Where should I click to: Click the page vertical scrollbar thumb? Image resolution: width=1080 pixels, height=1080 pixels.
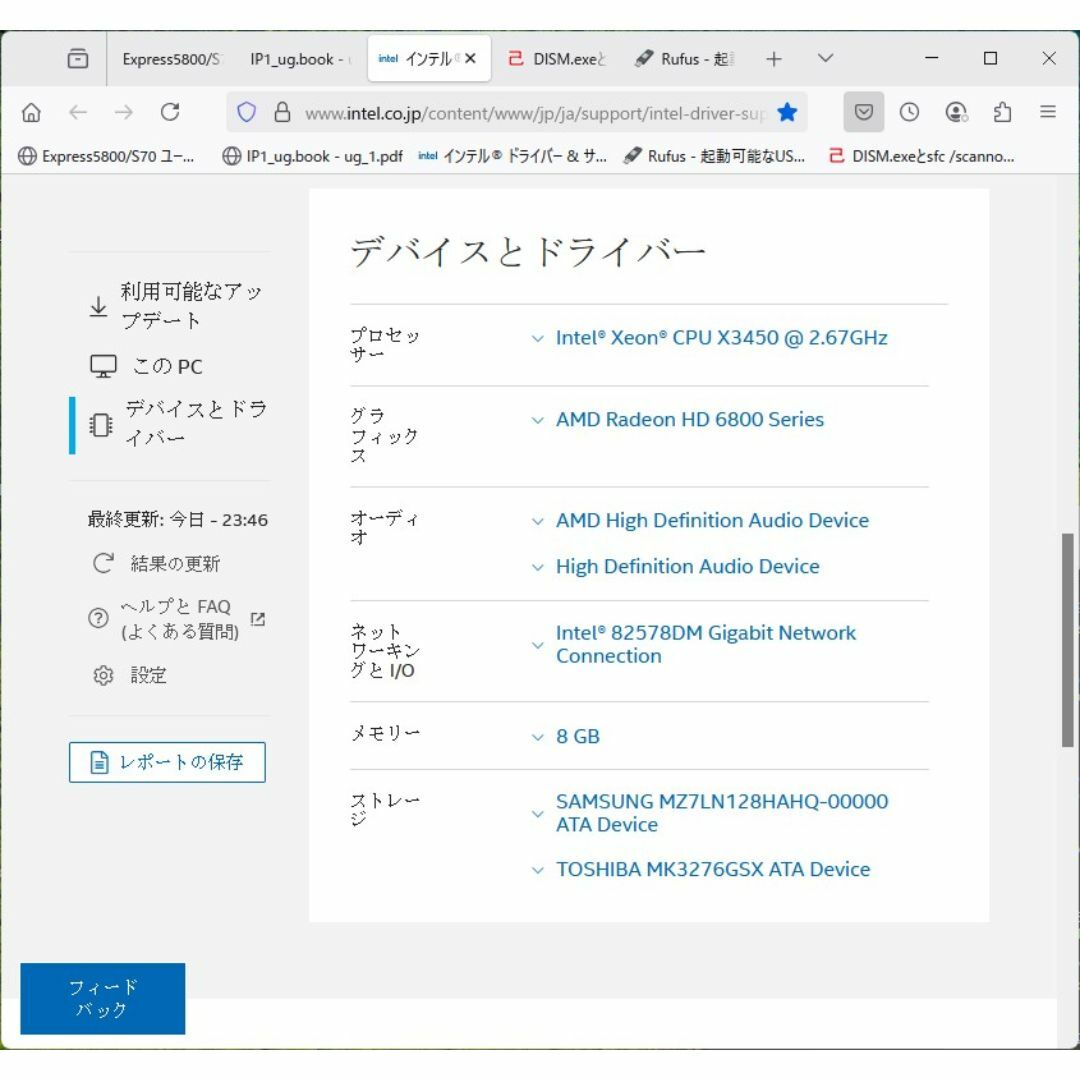(1067, 640)
